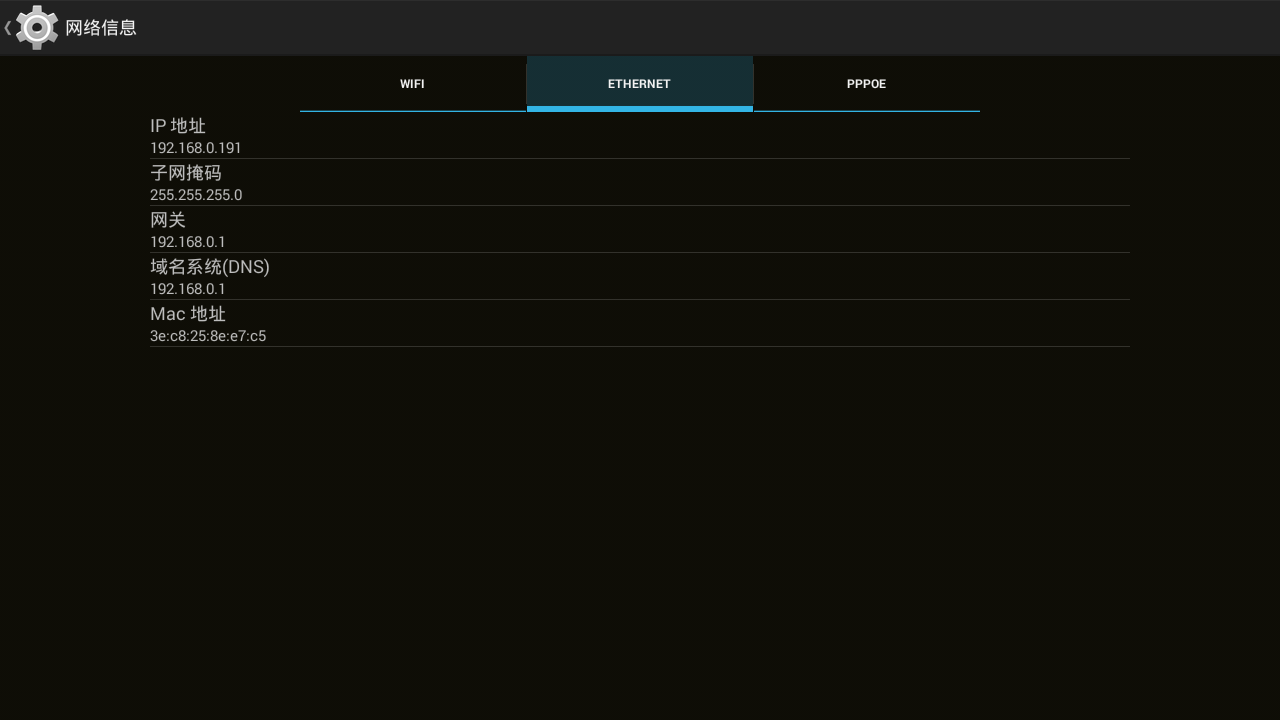Select the ETHERNET tab
Image resolution: width=1280 pixels, height=720 pixels.
[639, 84]
